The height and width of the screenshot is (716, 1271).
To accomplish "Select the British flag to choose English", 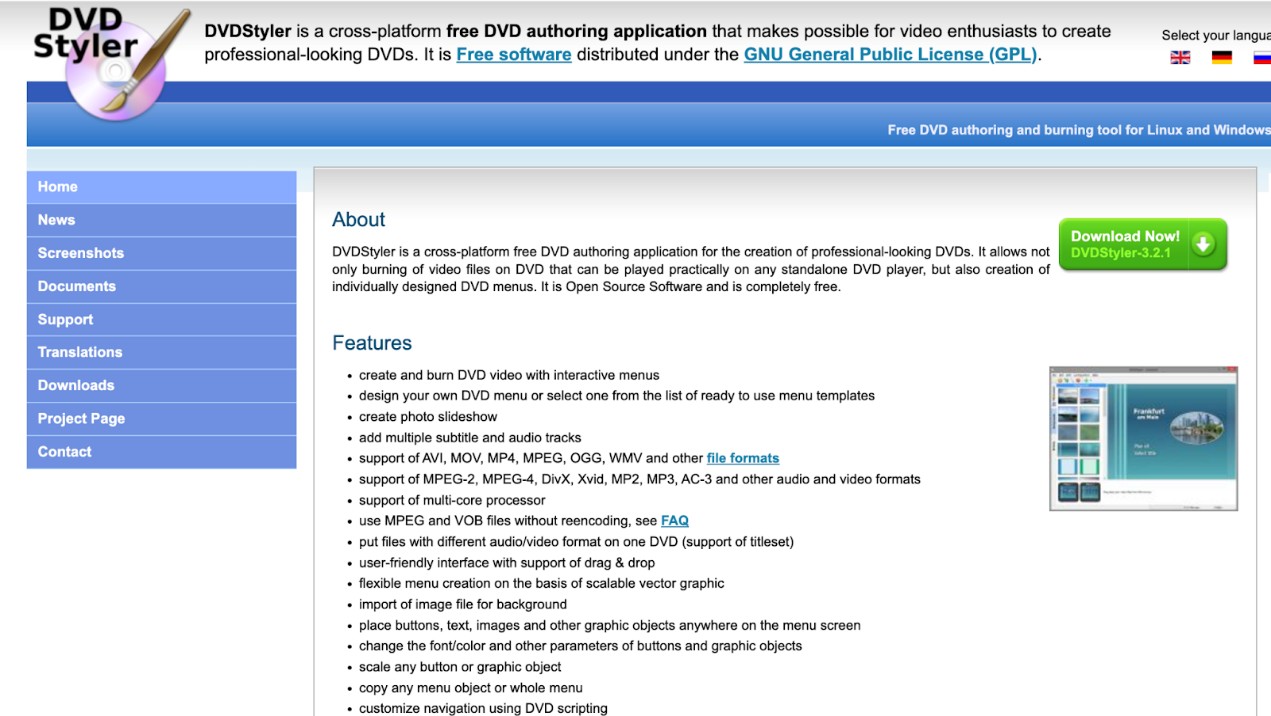I will (x=1180, y=57).
